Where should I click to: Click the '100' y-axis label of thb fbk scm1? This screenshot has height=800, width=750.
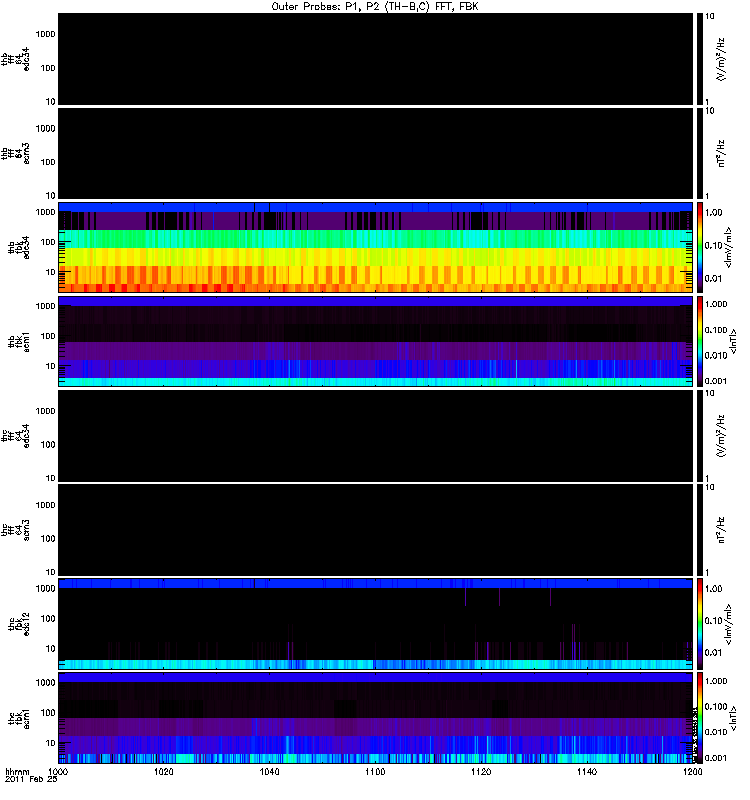tap(48, 336)
